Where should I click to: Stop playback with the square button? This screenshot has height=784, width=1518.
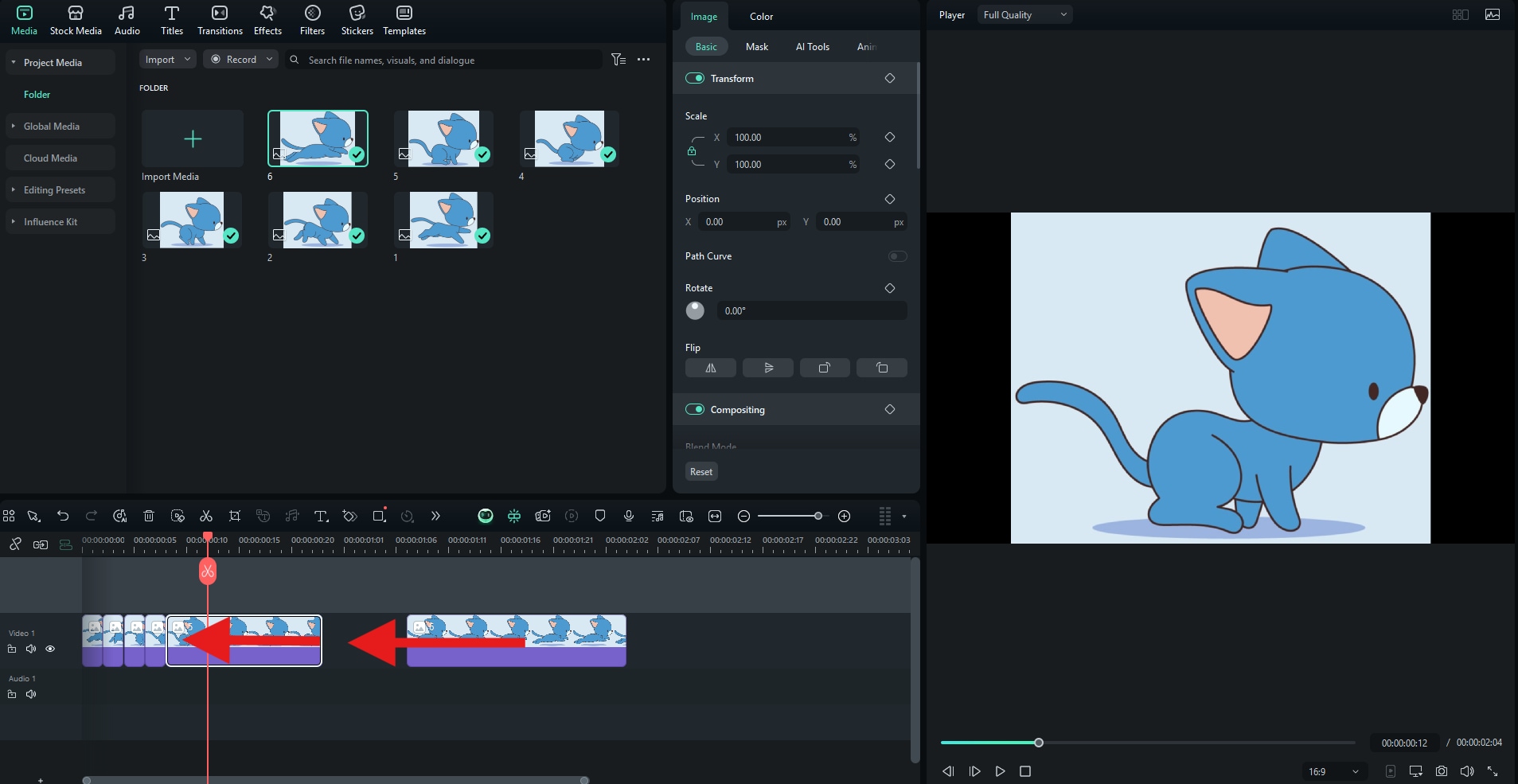coord(1025,771)
